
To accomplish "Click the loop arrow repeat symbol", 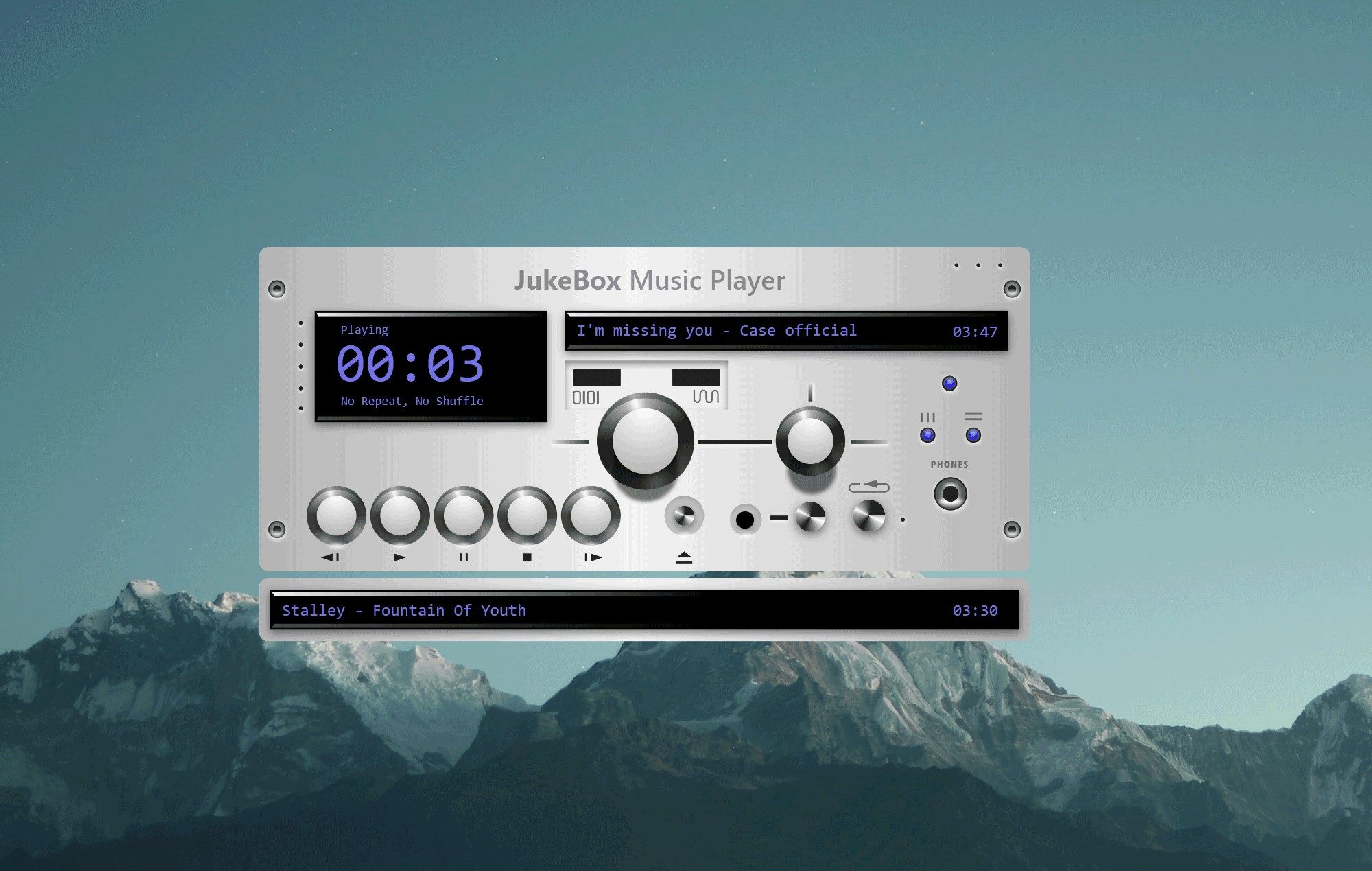I will pos(868,486).
